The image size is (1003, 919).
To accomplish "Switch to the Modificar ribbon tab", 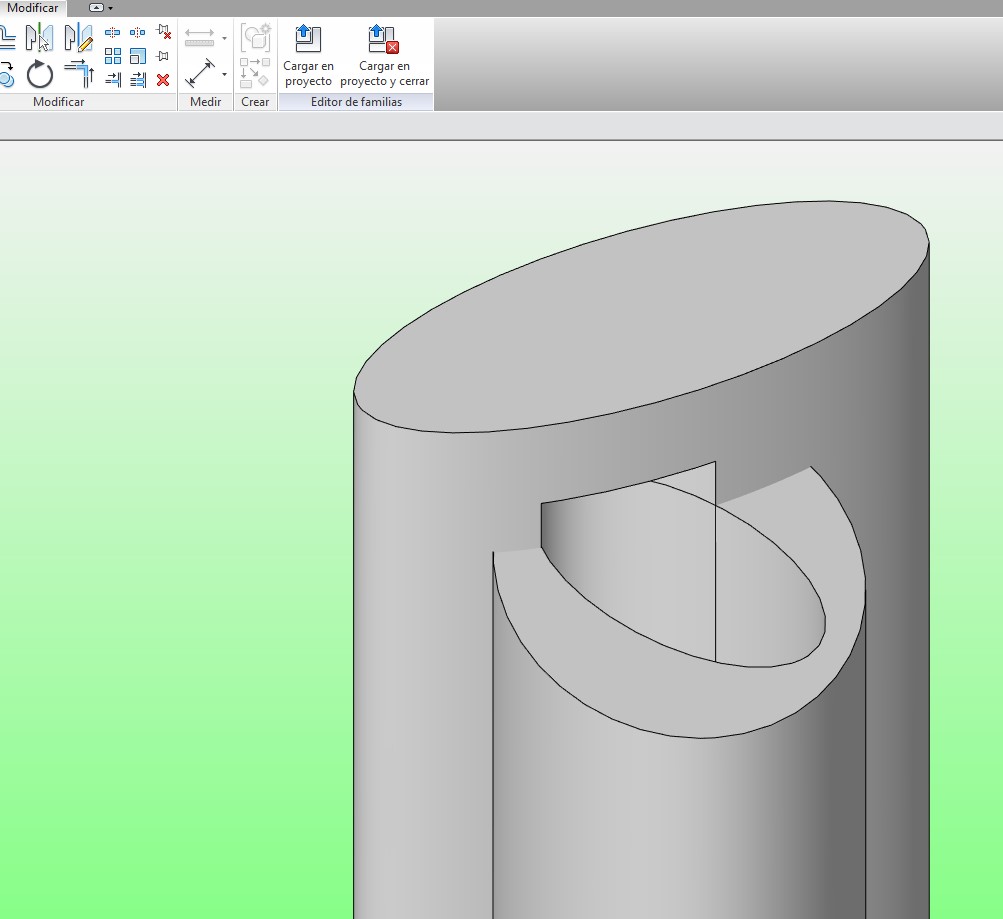I will (x=33, y=8).
